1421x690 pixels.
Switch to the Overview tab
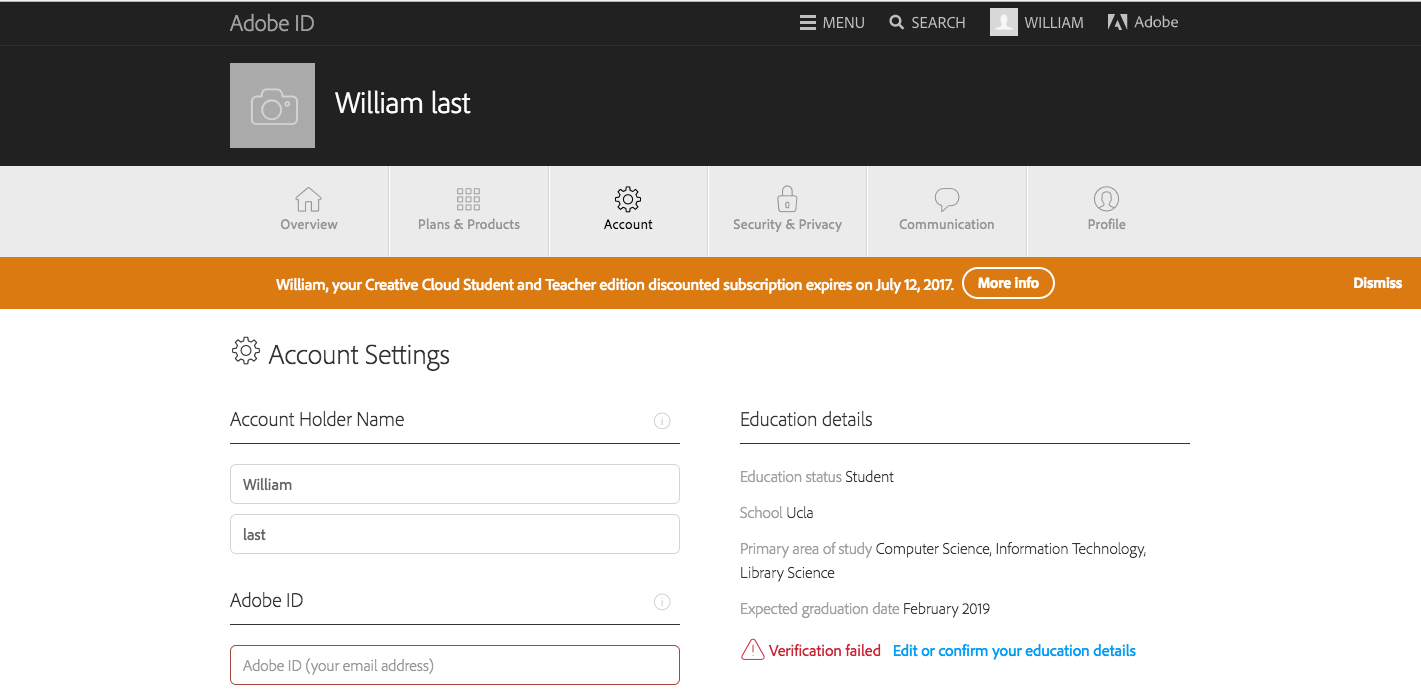(309, 211)
